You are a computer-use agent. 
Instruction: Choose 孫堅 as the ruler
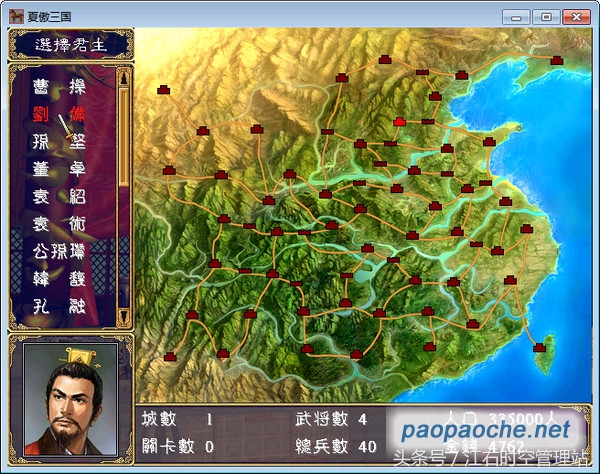point(59,142)
